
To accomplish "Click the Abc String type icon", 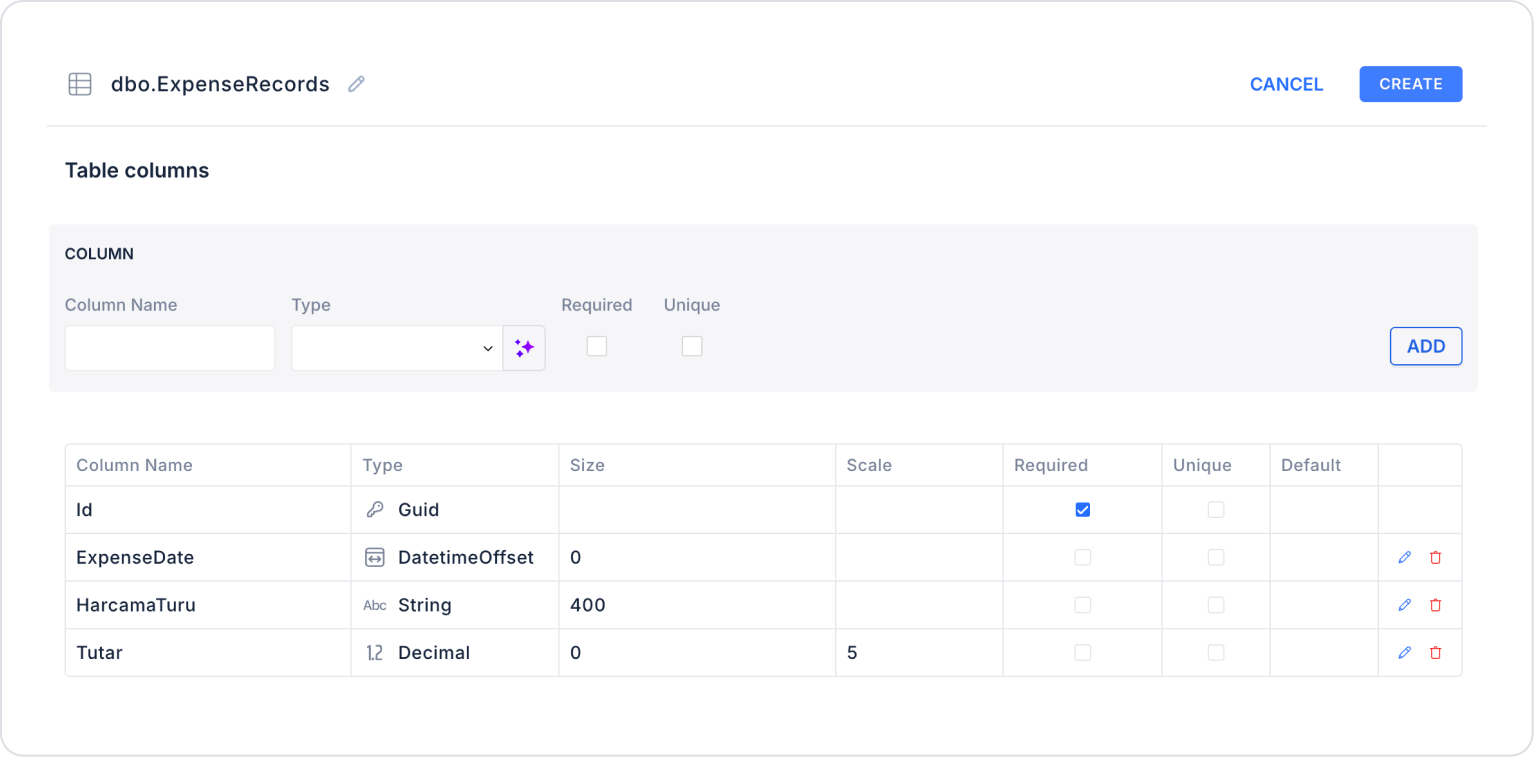I will (374, 605).
